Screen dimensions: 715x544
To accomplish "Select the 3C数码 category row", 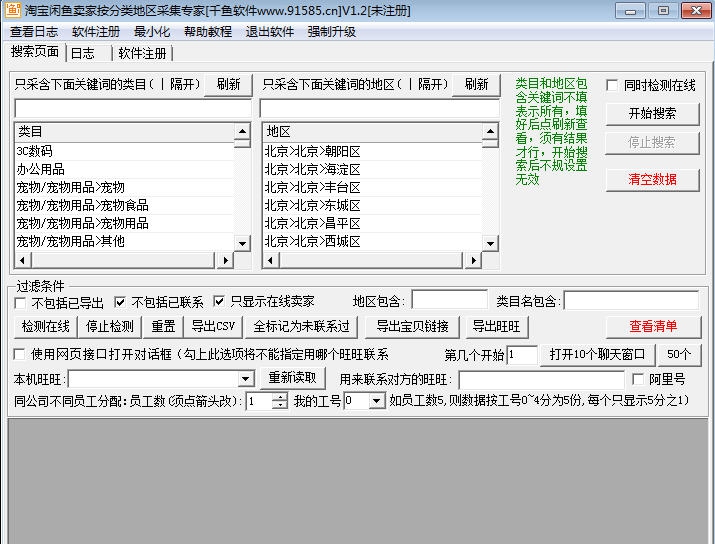I will [x=124, y=151].
